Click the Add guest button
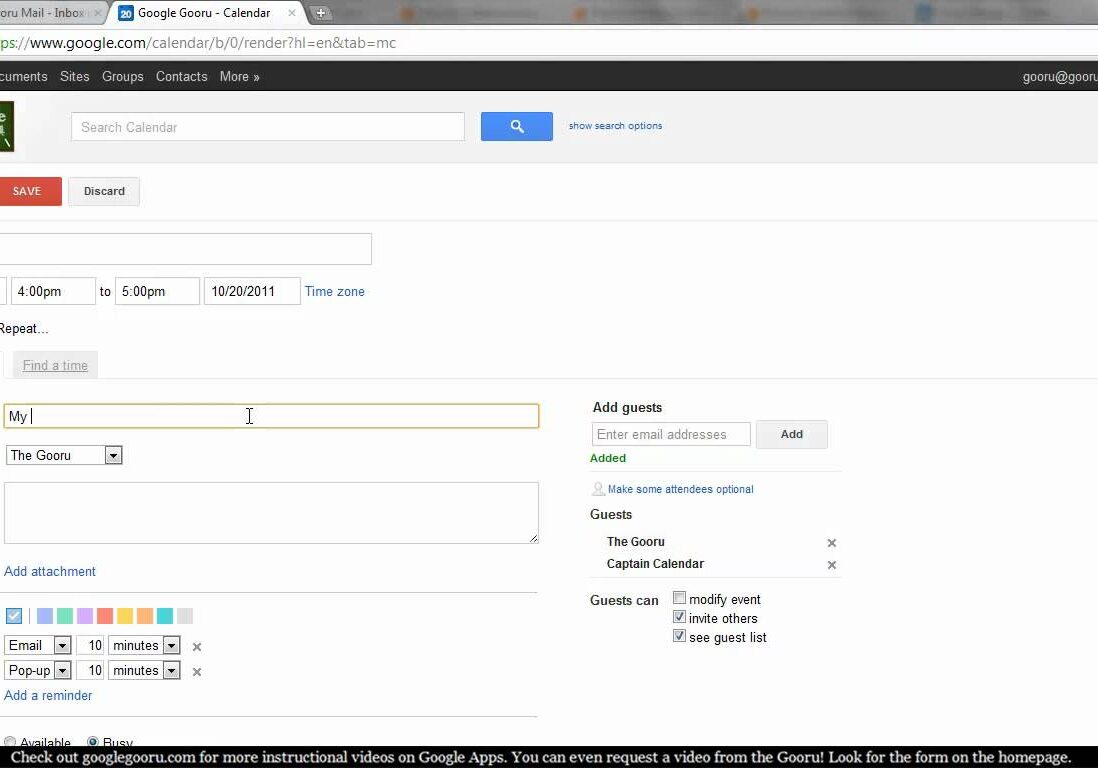The image size is (1098, 768). pyautogui.click(x=792, y=434)
